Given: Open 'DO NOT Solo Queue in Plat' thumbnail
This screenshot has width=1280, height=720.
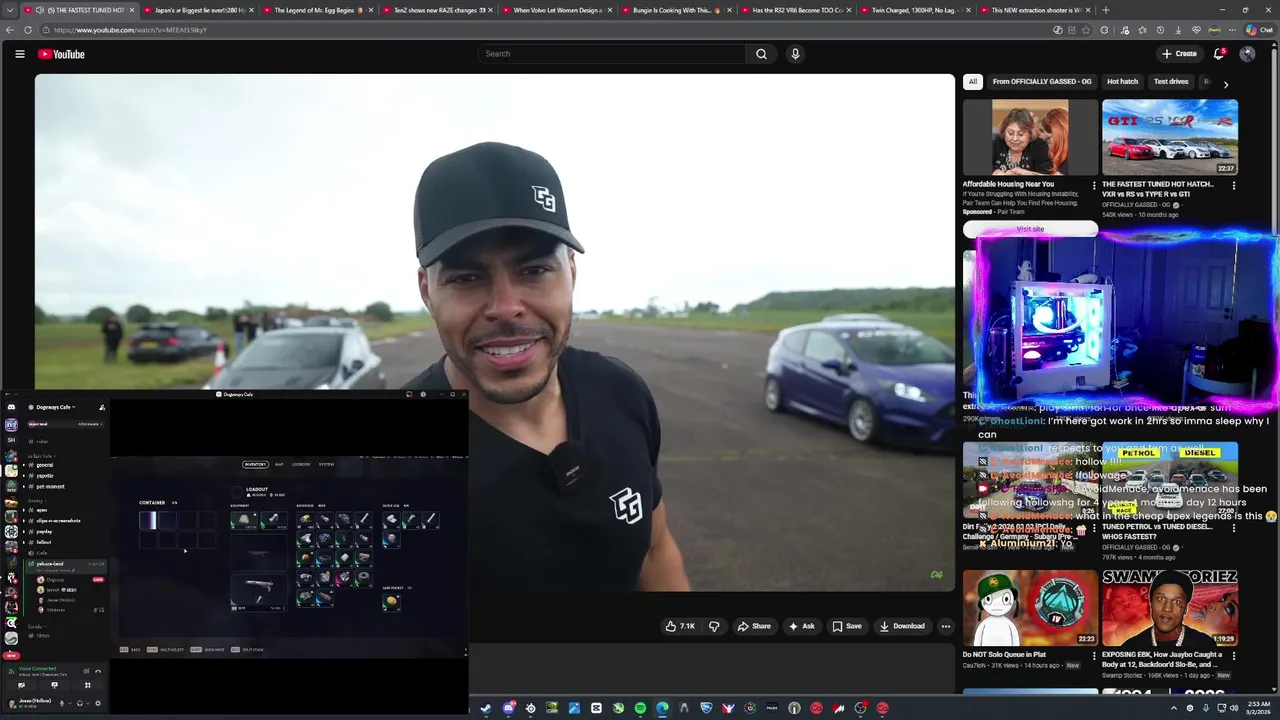Looking at the screenshot, I should pyautogui.click(x=1030, y=608).
